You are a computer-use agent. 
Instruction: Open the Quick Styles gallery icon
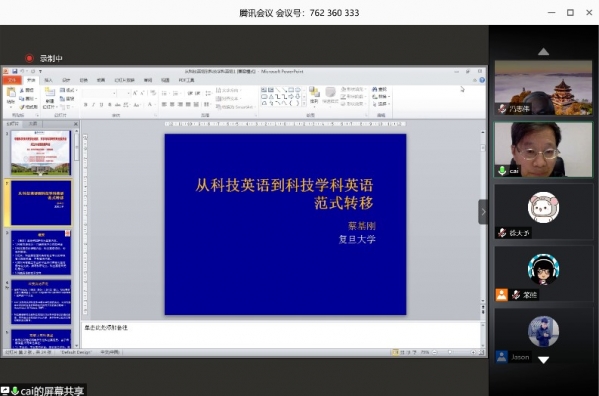pos(330,93)
